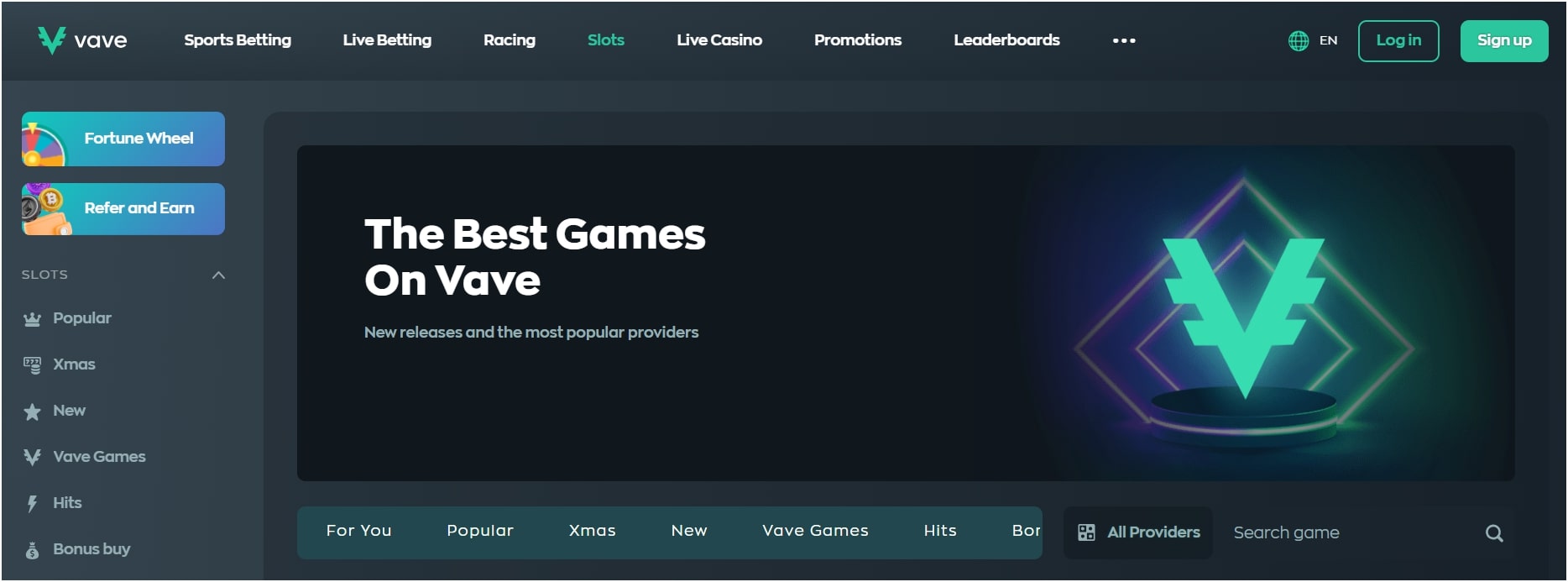Open Racing in top navigation
This screenshot has height=582, width=1568.
(510, 39)
